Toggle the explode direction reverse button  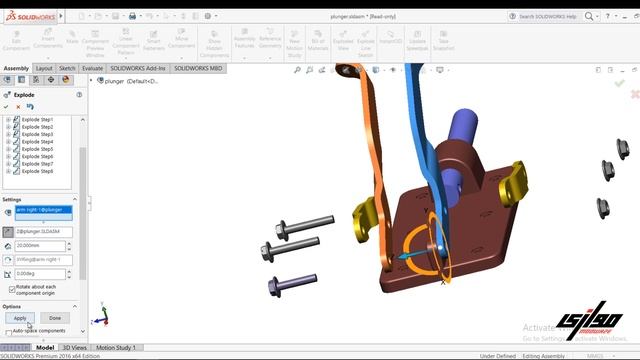point(8,232)
